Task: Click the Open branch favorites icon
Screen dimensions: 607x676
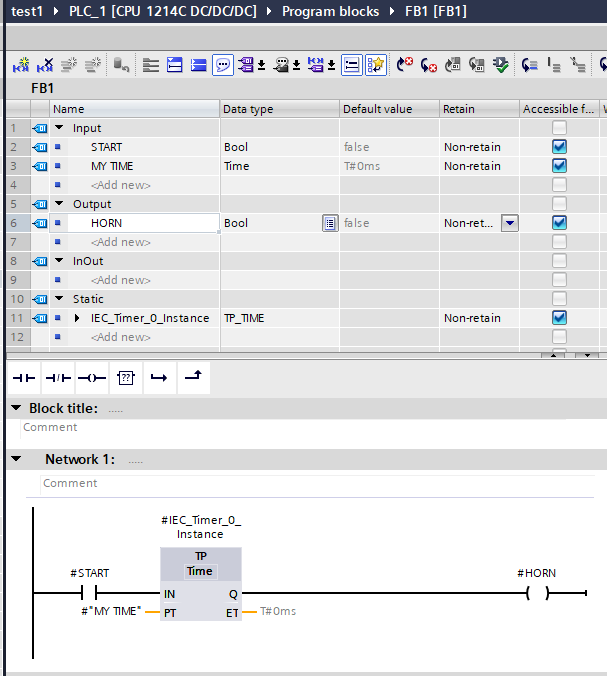Action: 160,378
